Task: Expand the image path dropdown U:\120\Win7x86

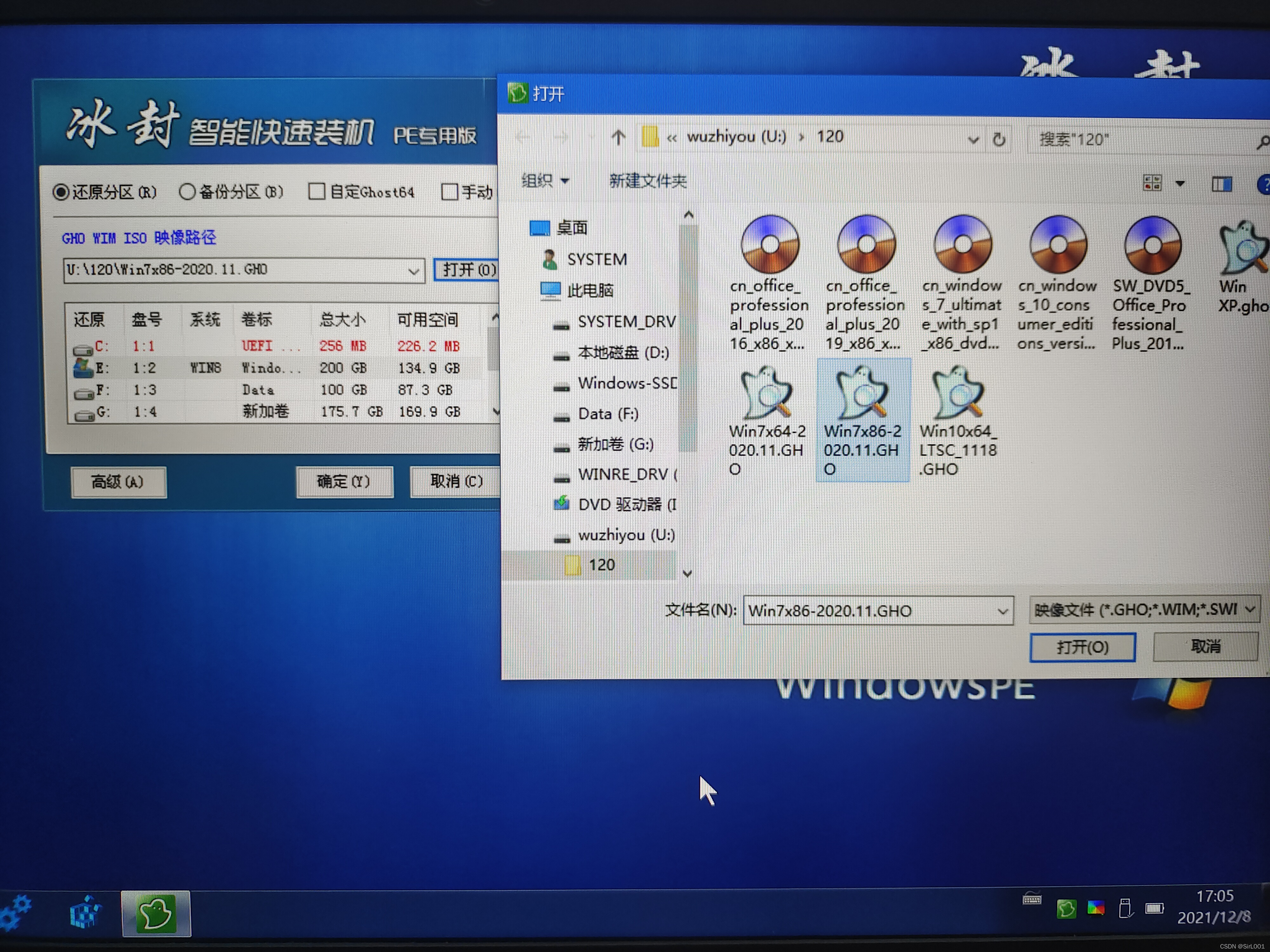Action: (x=413, y=271)
